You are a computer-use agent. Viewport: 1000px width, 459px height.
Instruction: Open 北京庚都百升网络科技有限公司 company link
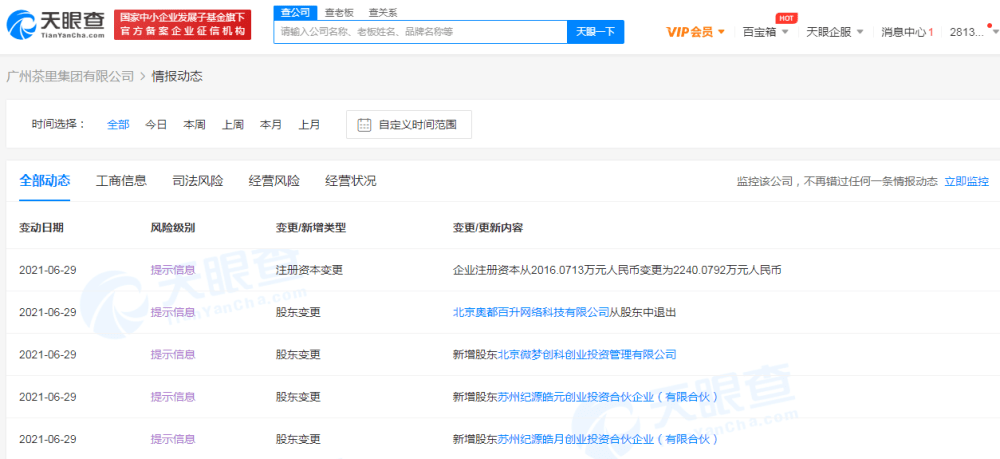point(531,312)
